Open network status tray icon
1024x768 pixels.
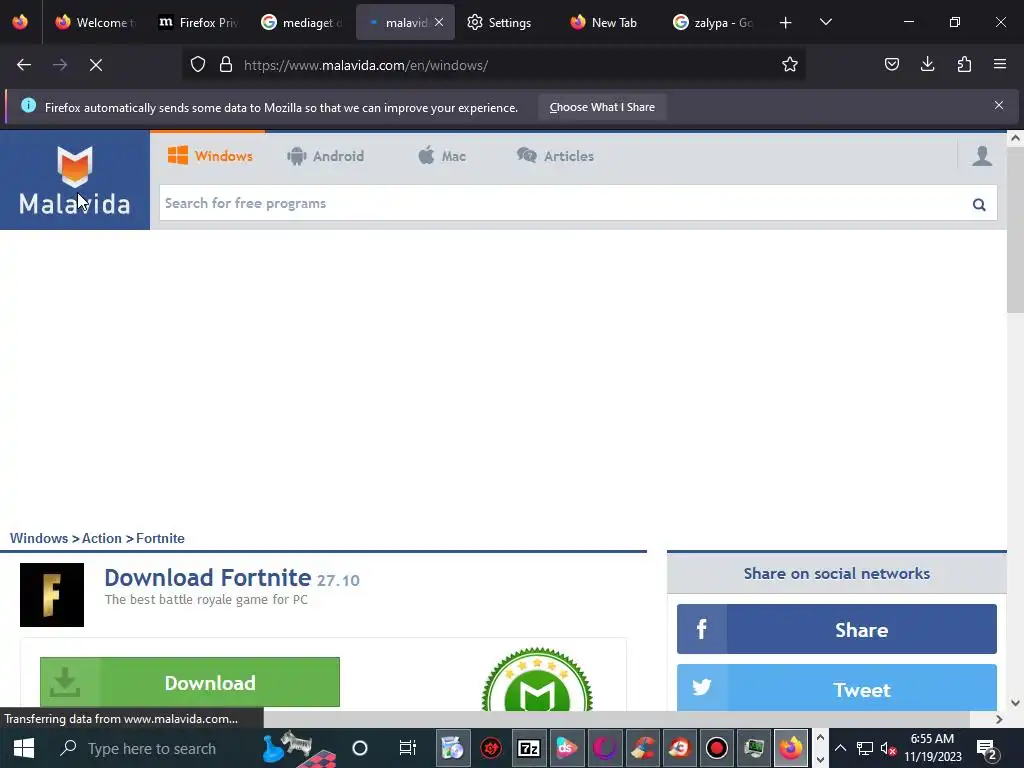[x=865, y=748]
